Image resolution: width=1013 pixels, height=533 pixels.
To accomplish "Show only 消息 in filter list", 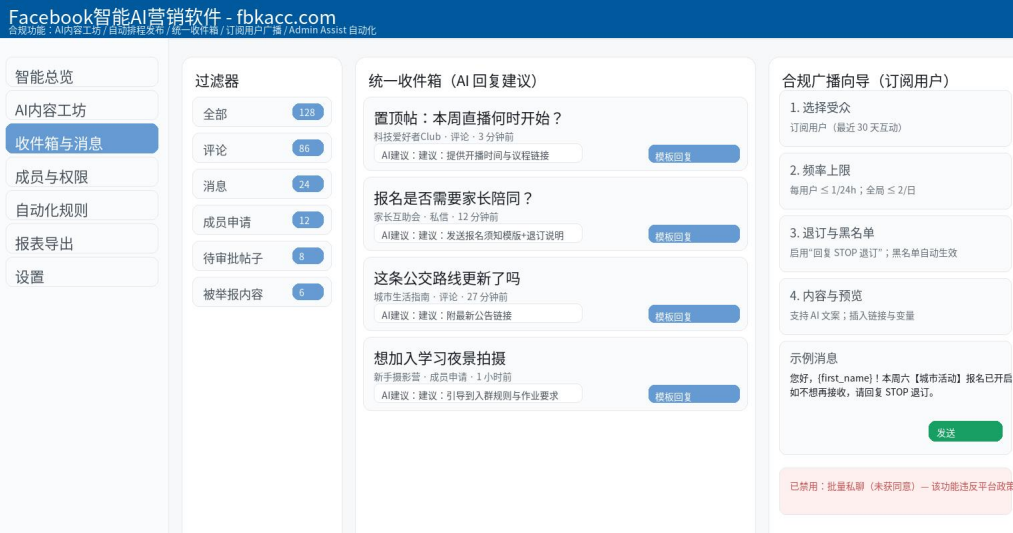I will pyautogui.click(x=261, y=184).
